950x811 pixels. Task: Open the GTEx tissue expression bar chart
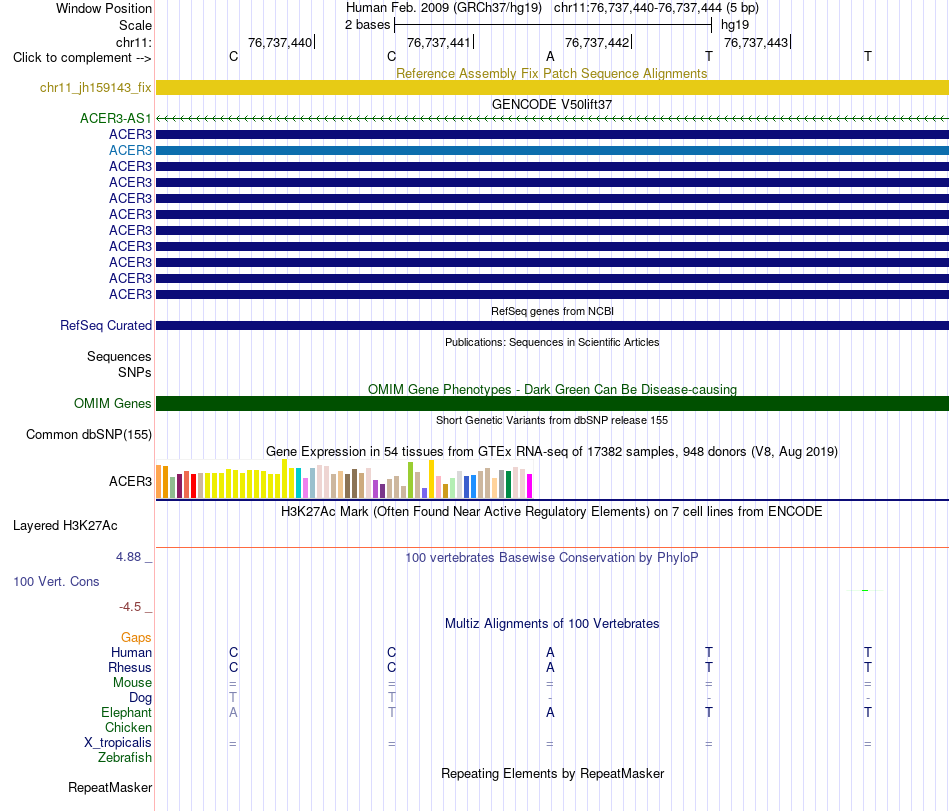[x=344, y=479]
